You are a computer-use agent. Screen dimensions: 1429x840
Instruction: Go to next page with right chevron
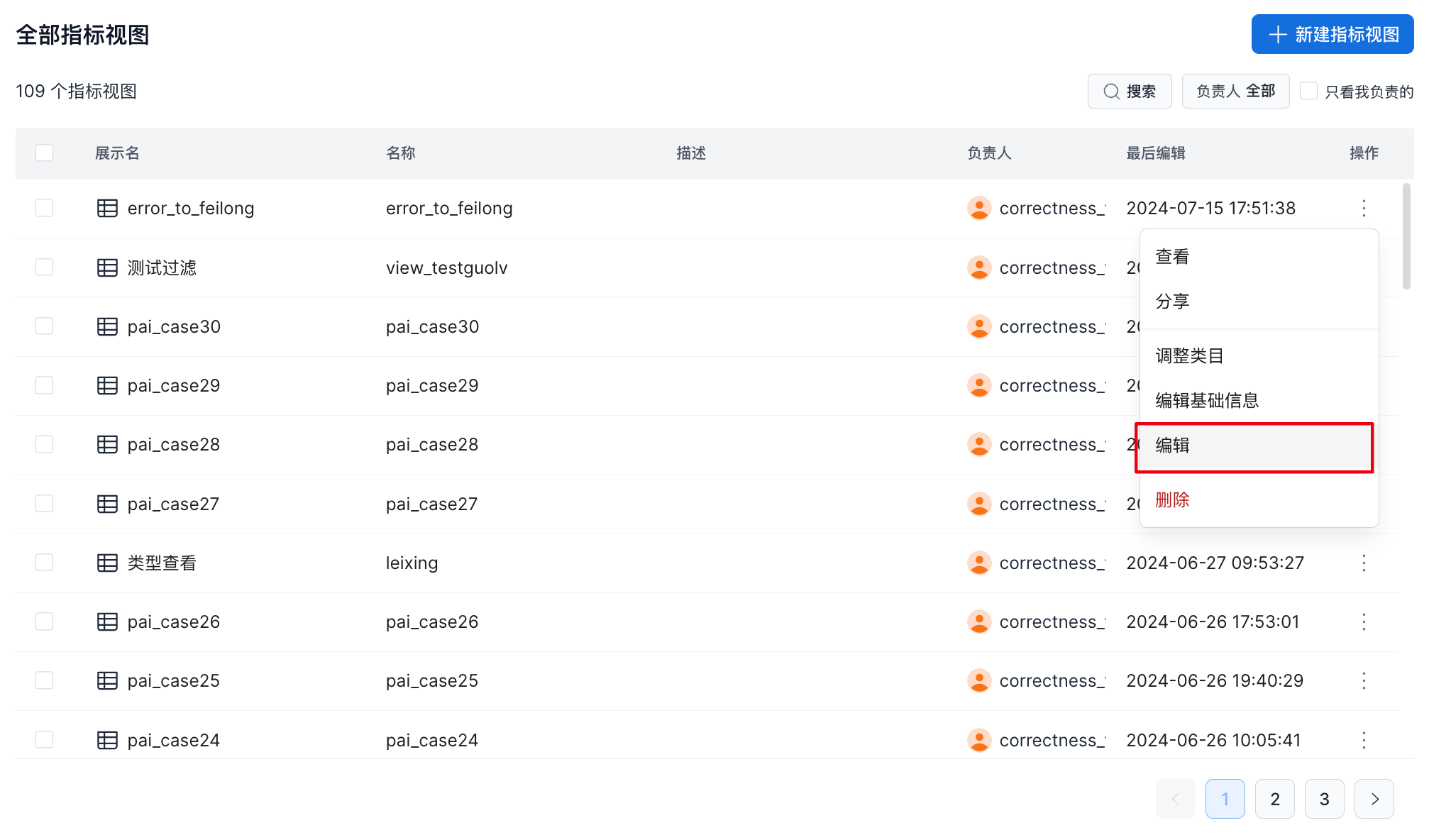(x=1374, y=799)
